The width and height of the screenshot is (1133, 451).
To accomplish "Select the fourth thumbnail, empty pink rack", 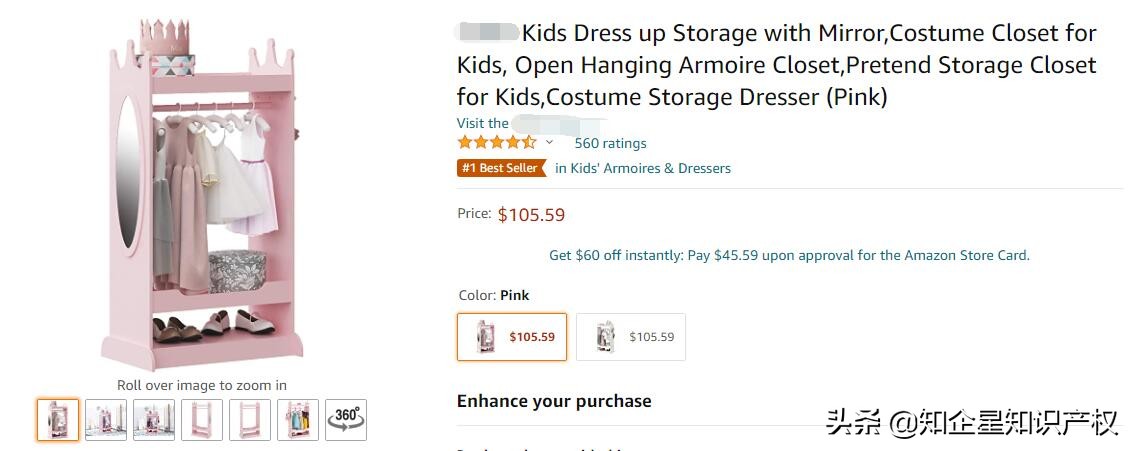I will 201,420.
